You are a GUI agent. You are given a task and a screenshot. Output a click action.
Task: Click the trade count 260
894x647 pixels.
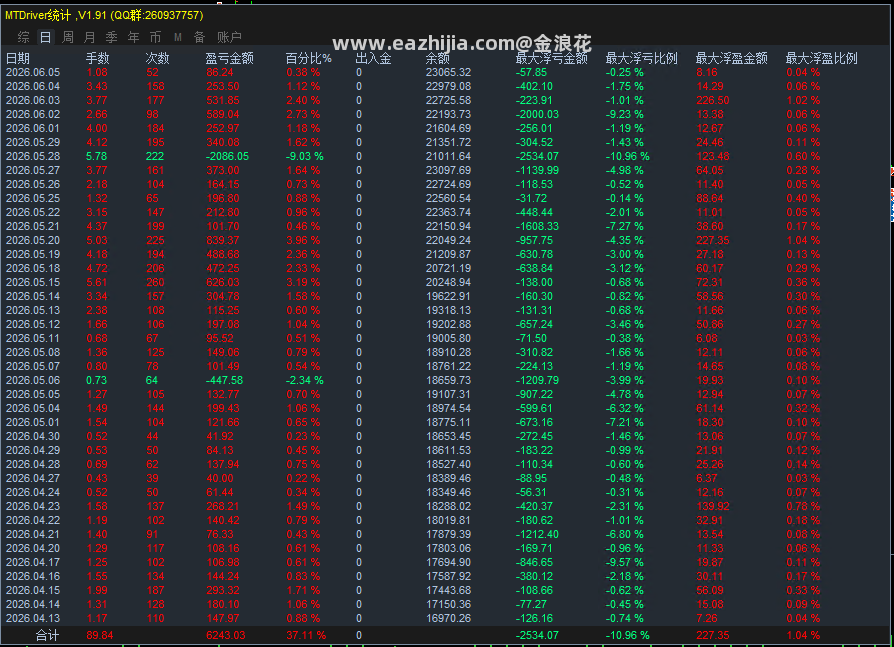[155, 282]
